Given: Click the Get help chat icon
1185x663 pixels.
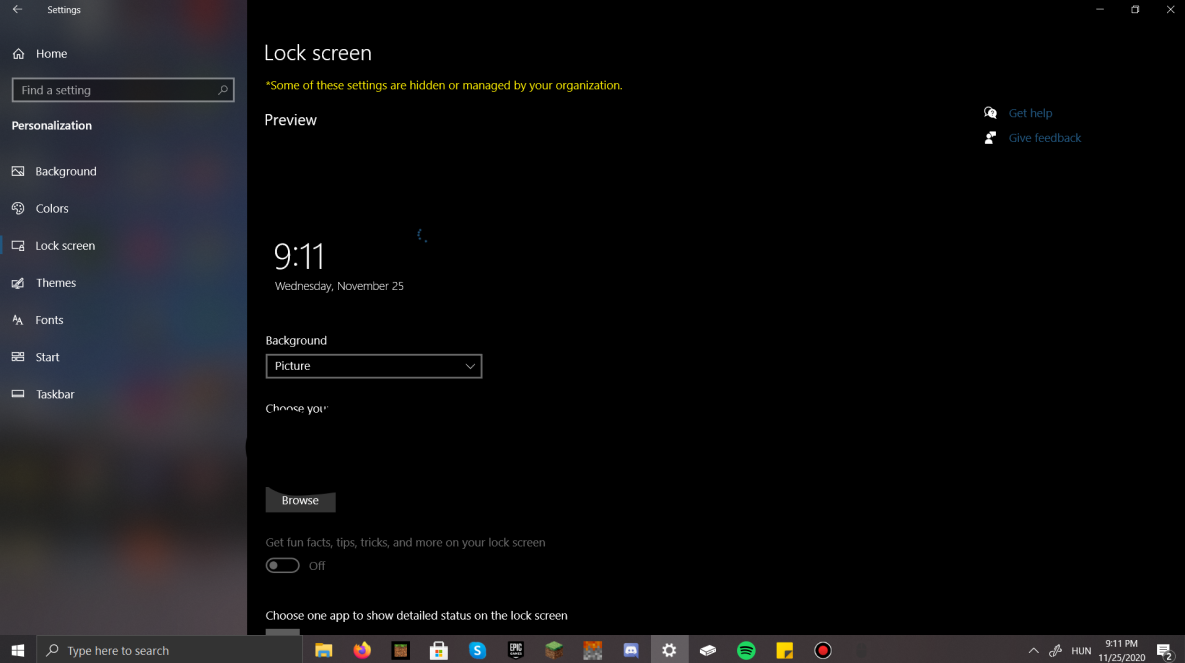Looking at the screenshot, I should point(990,113).
